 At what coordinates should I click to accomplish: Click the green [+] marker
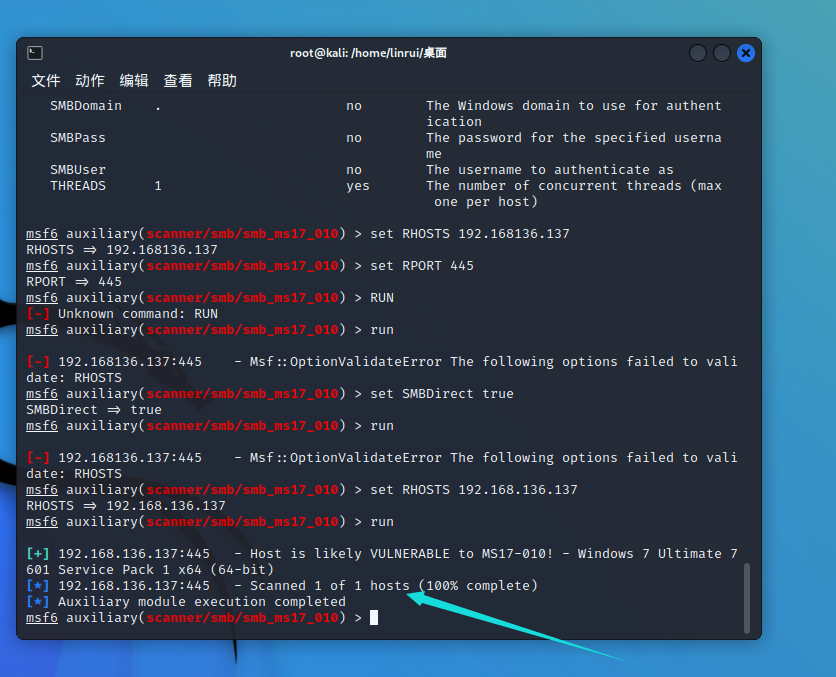tap(38, 553)
